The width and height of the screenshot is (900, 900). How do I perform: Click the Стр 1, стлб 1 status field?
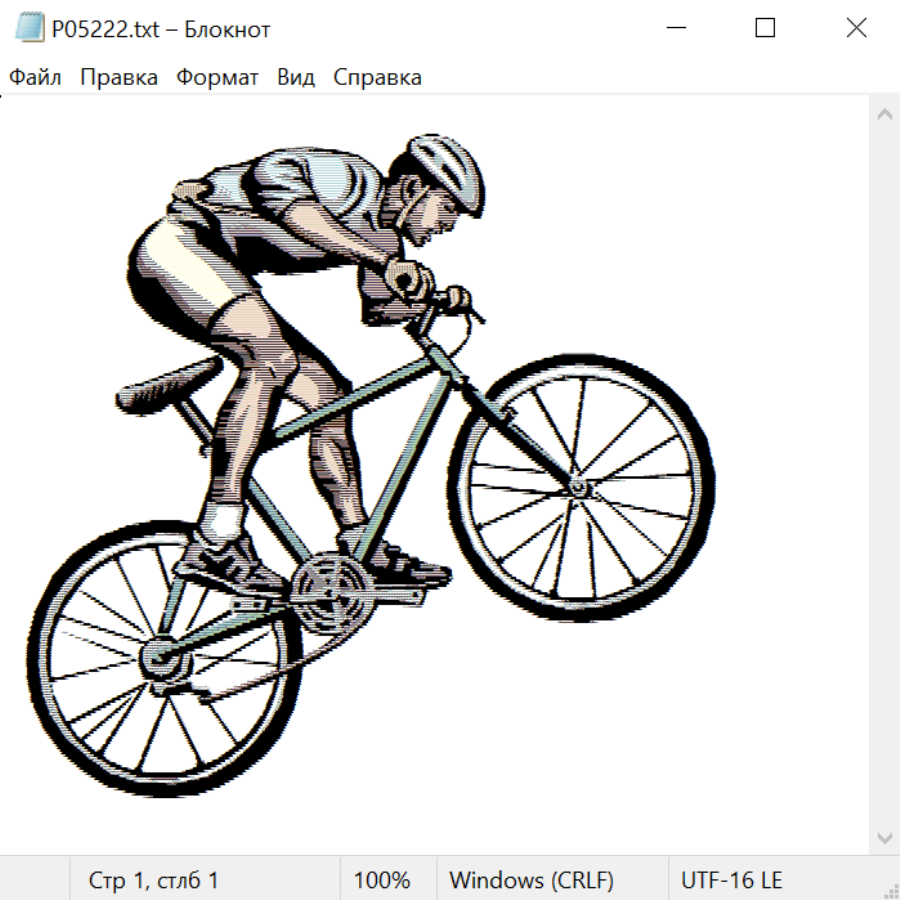(154, 881)
